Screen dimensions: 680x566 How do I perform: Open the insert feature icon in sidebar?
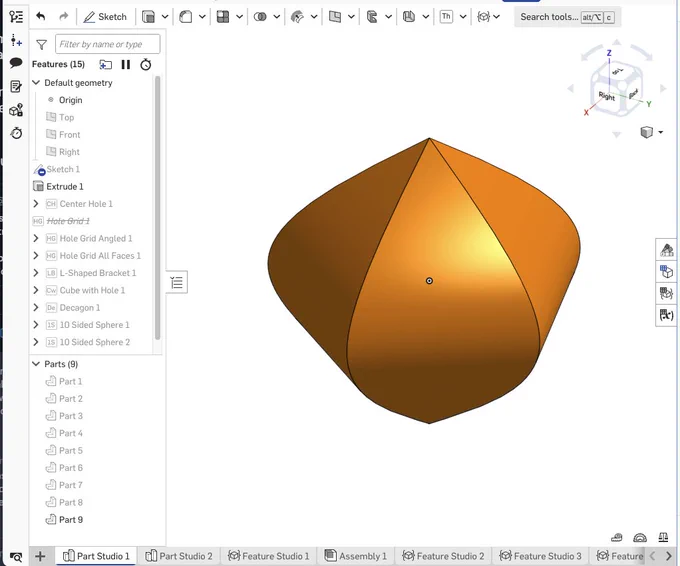pyautogui.click(x=16, y=40)
